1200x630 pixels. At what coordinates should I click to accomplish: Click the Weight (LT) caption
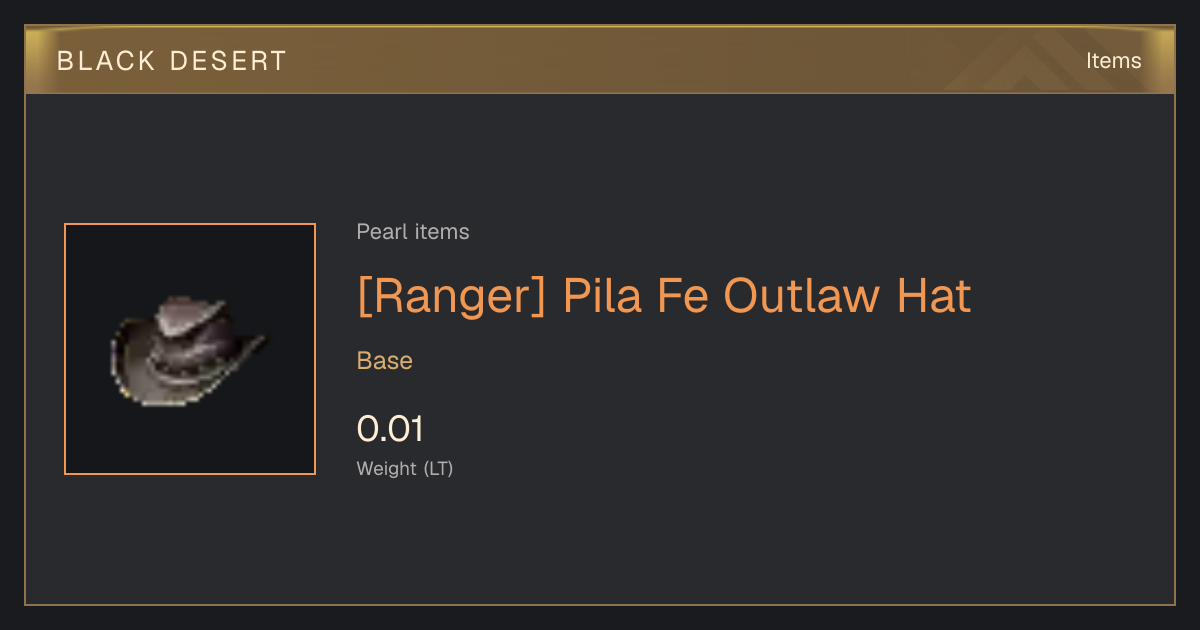[405, 468]
